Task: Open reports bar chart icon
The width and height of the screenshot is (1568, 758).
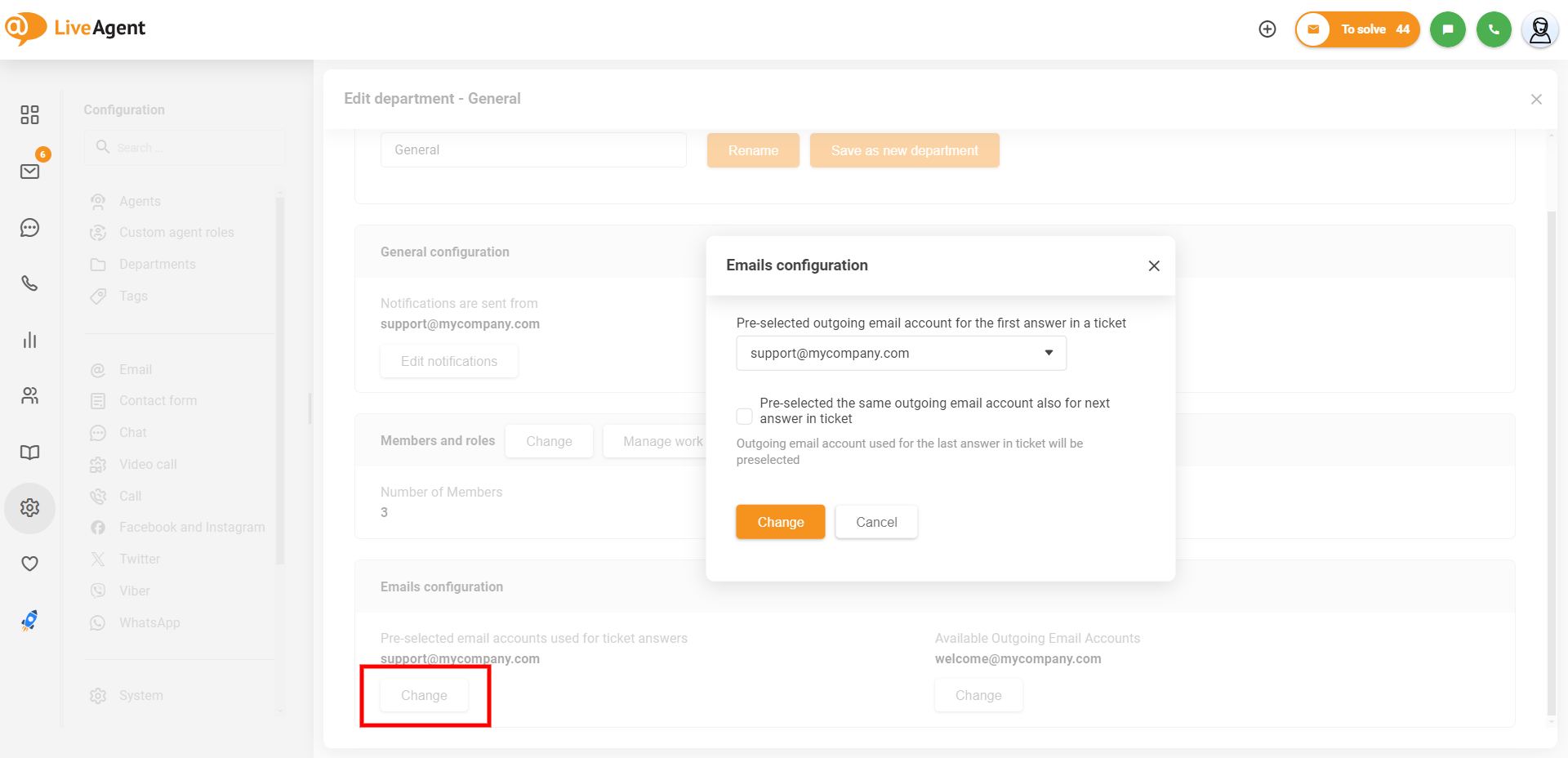Action: point(29,340)
